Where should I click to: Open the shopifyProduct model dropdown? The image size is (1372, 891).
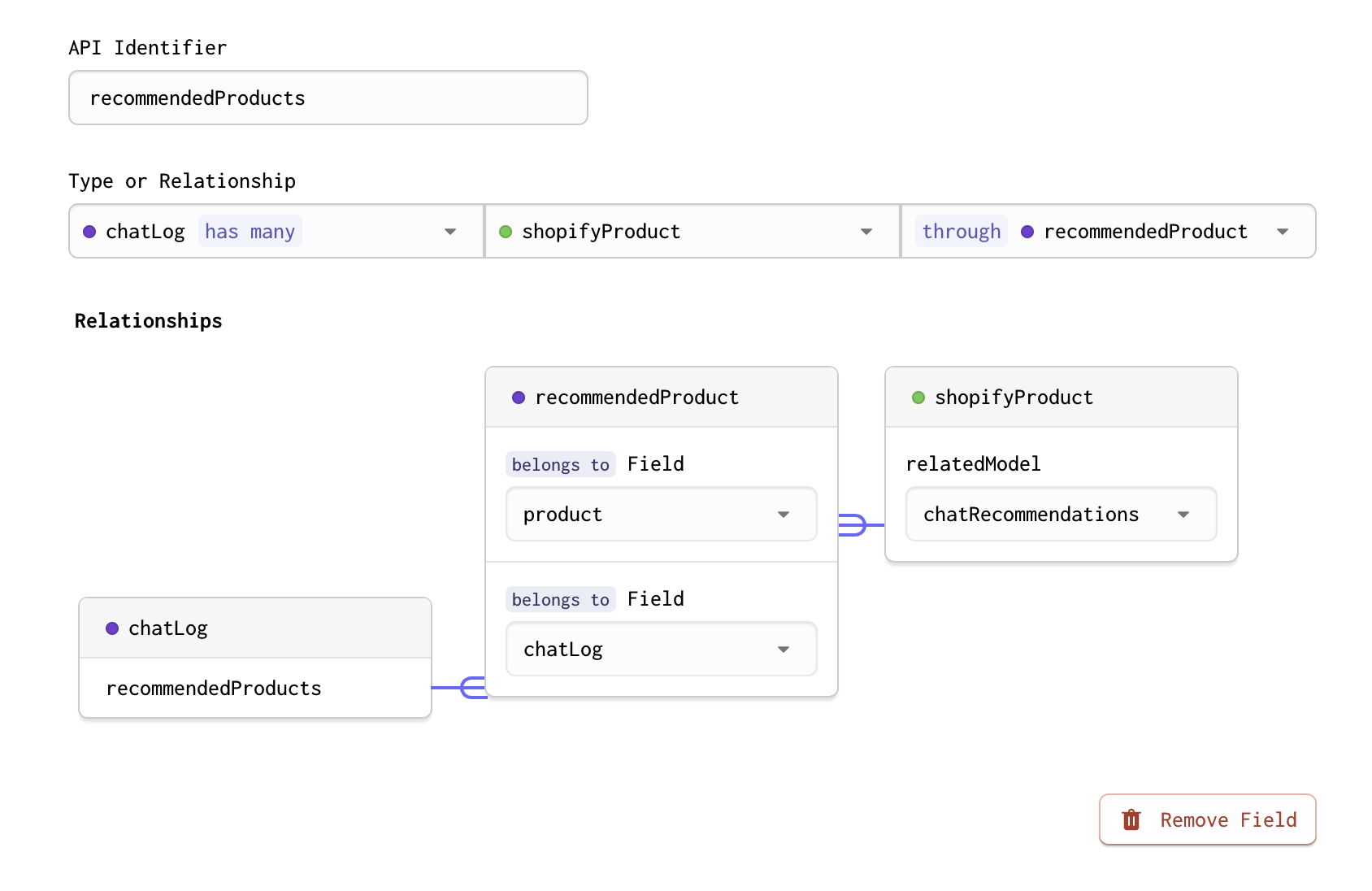[865, 231]
